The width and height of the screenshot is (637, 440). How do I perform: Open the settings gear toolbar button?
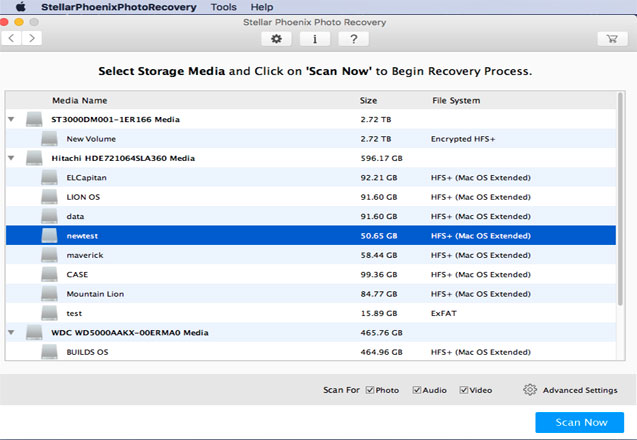pyautogui.click(x=276, y=39)
